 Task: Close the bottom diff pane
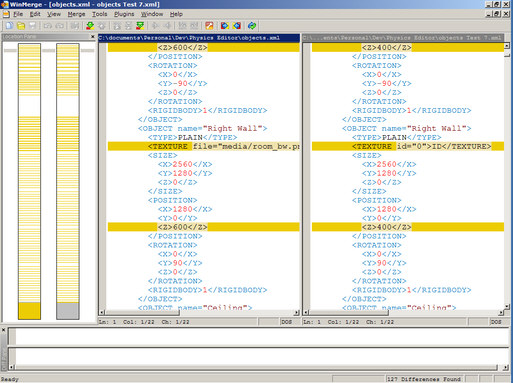point(3,330)
